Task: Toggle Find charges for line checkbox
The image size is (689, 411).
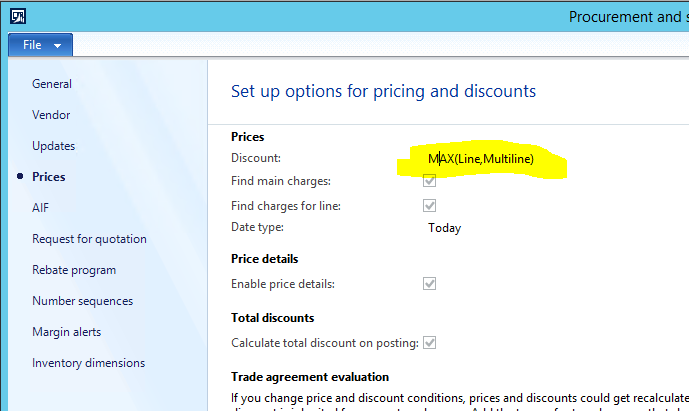Action: tap(430, 205)
